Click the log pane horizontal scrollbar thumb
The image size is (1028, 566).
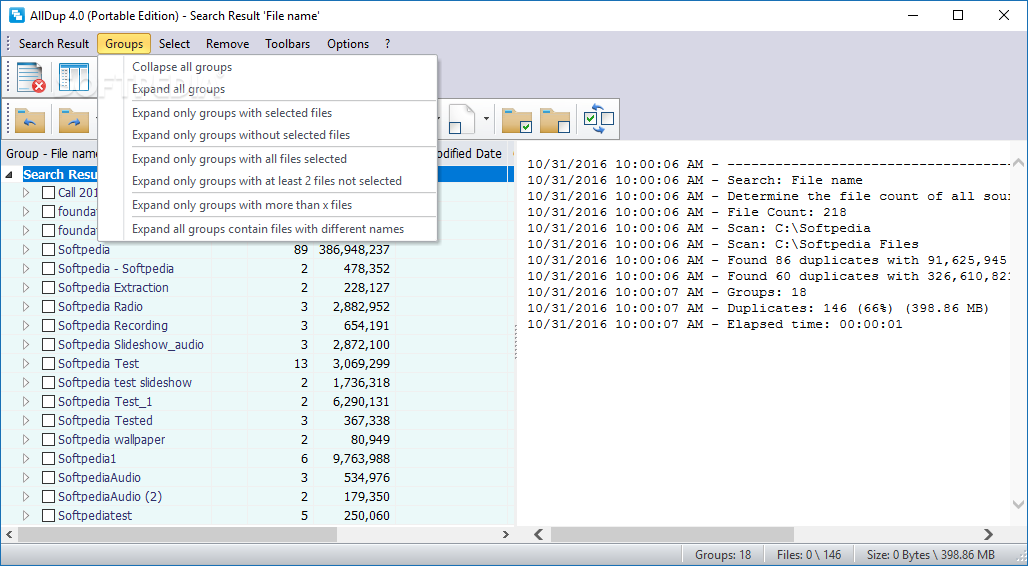pos(672,535)
